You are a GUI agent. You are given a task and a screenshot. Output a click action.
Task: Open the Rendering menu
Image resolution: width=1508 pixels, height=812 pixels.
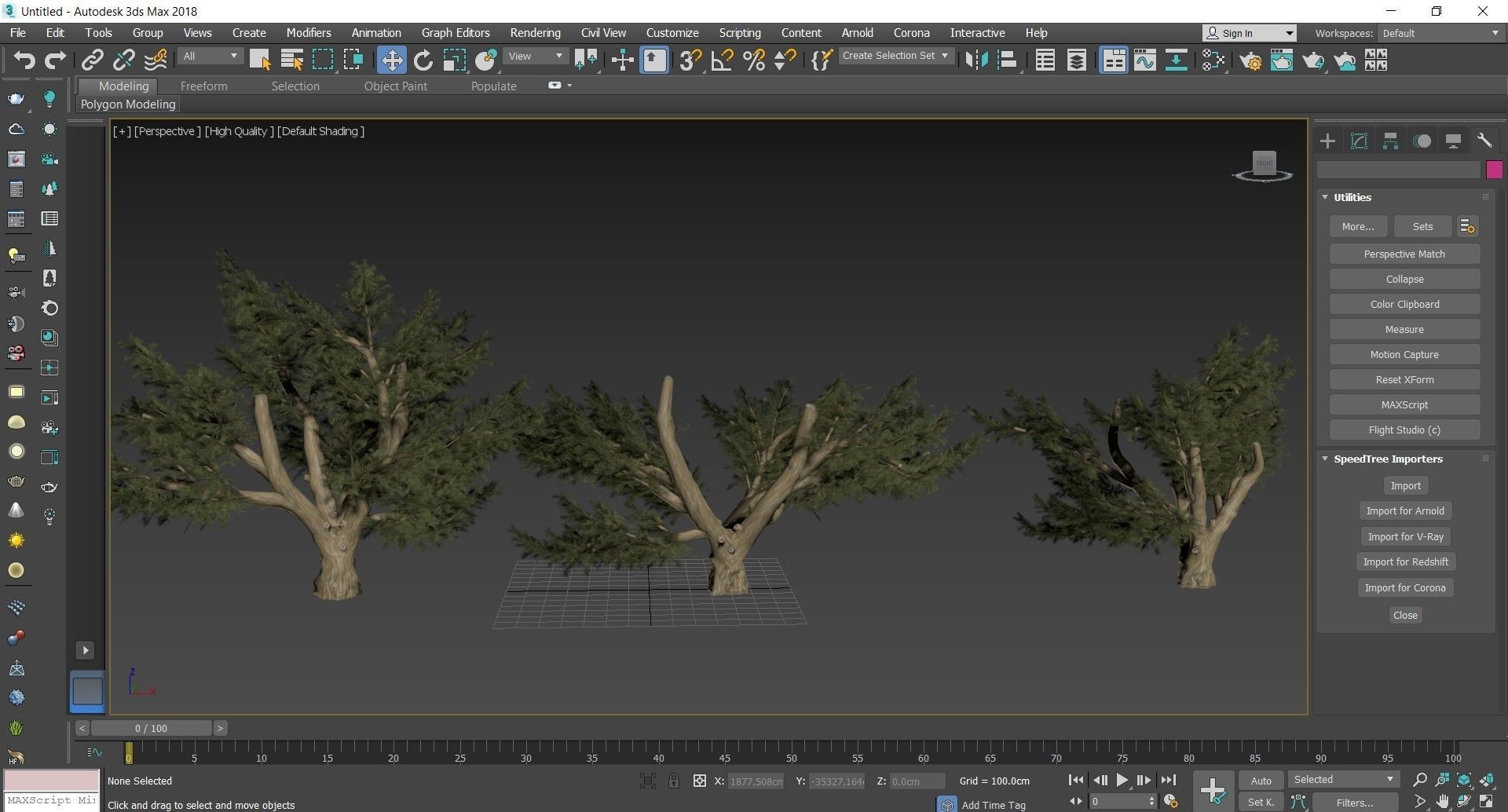[x=535, y=33]
